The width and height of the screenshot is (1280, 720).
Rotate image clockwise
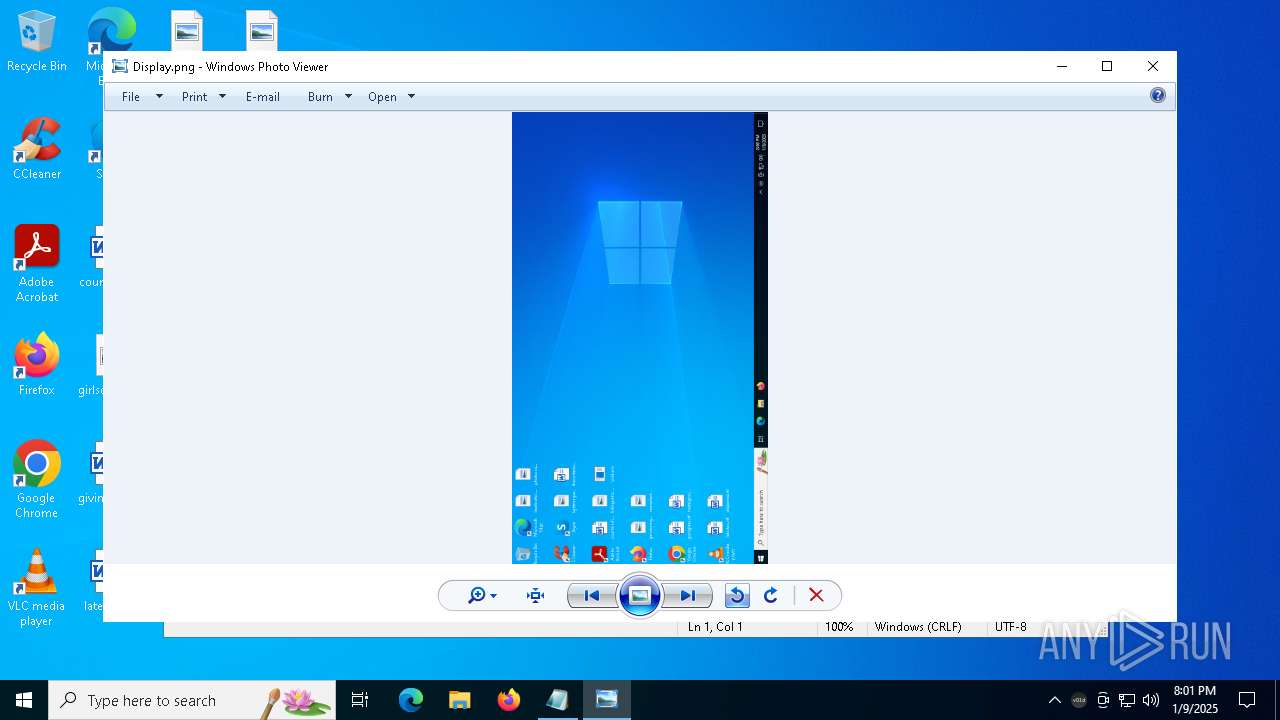[771, 596]
